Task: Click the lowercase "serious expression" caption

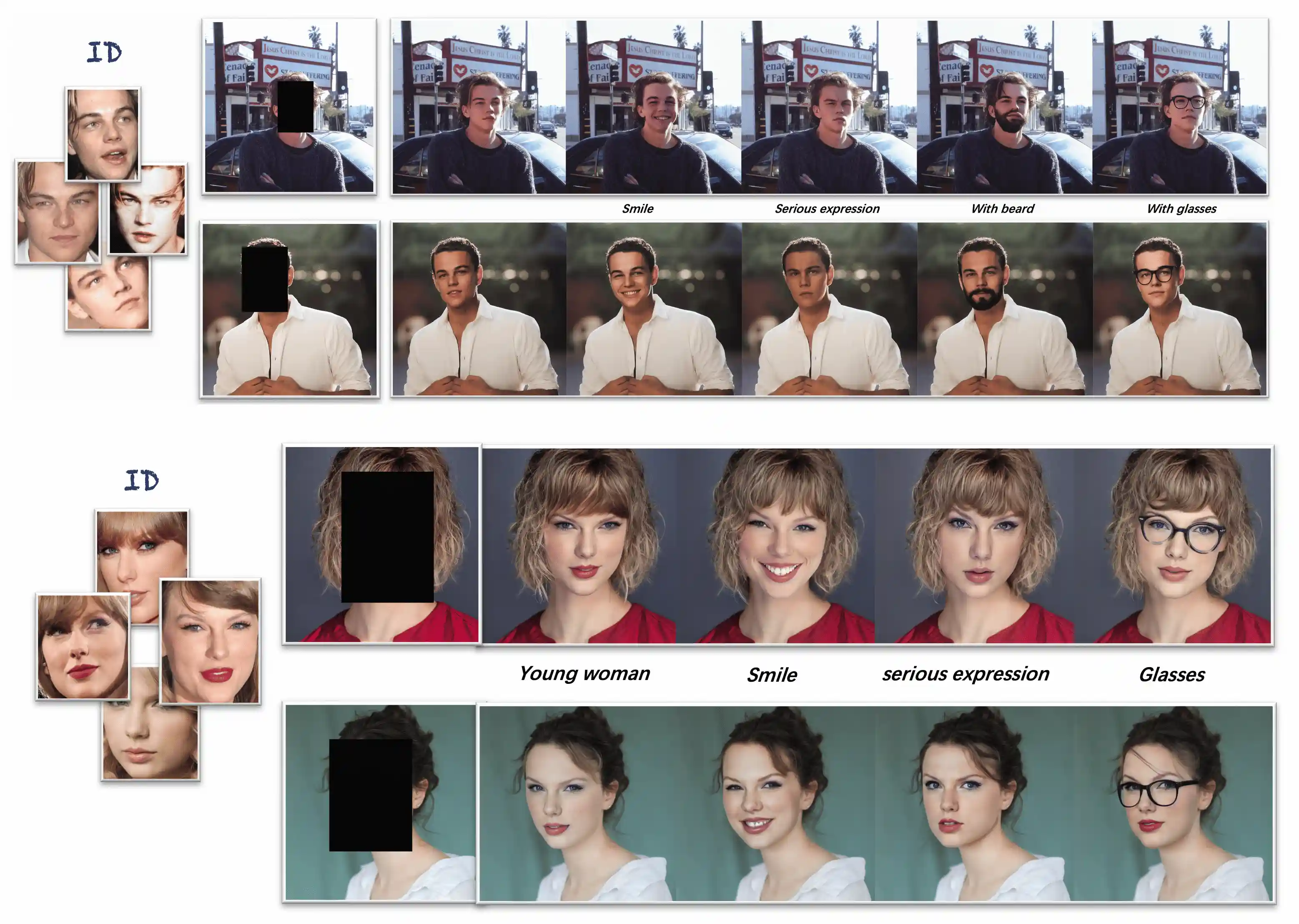Action: click(x=965, y=674)
